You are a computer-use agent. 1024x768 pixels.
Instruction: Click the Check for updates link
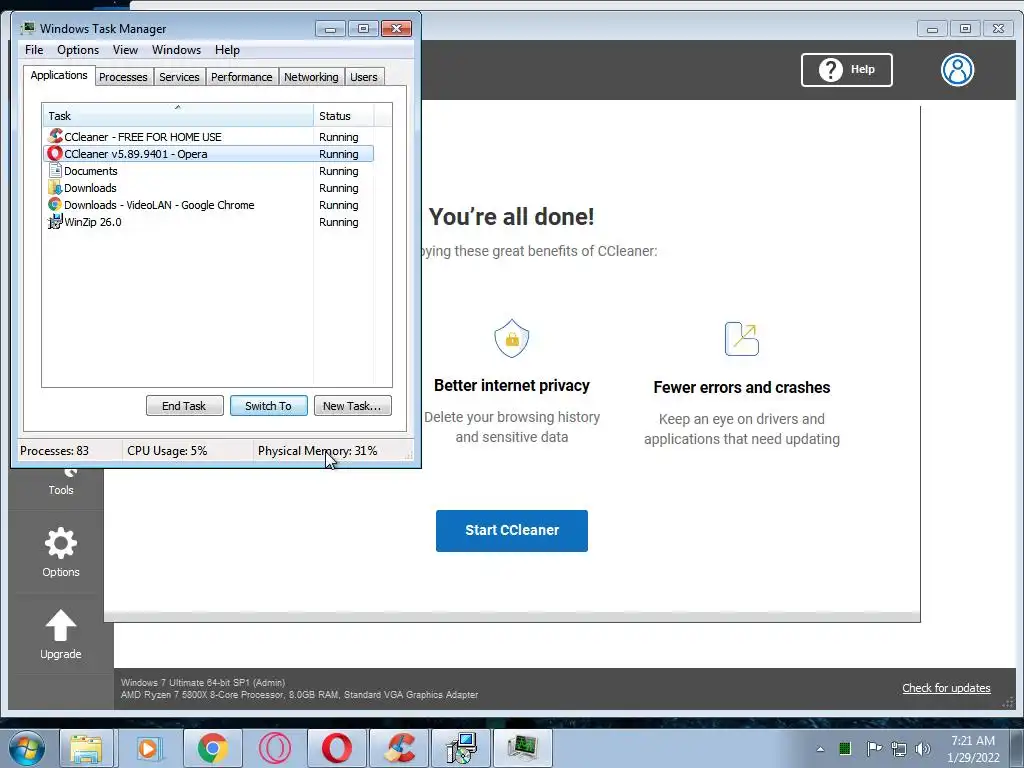pos(946,688)
